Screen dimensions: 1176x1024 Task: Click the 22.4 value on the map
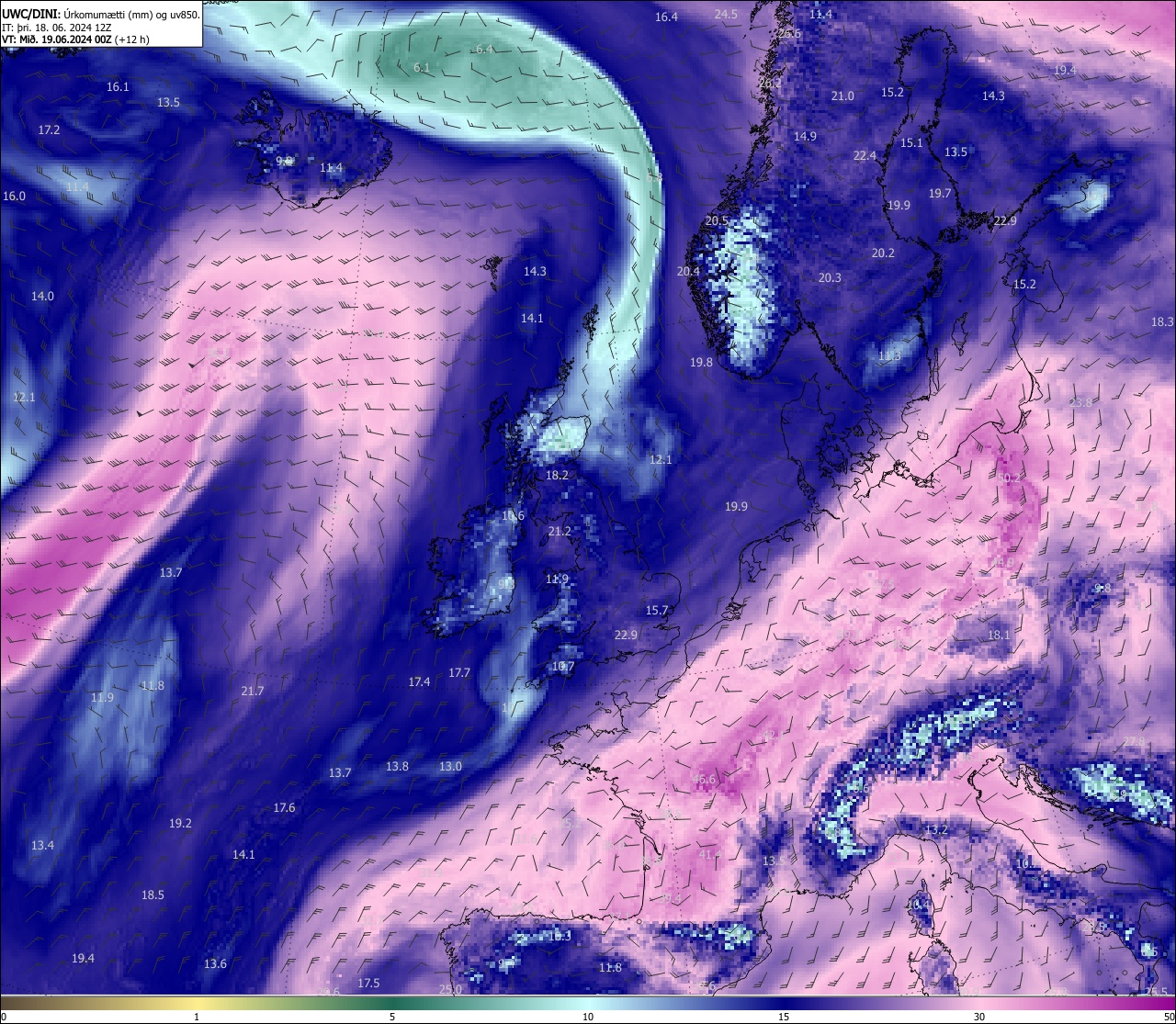pos(865,156)
